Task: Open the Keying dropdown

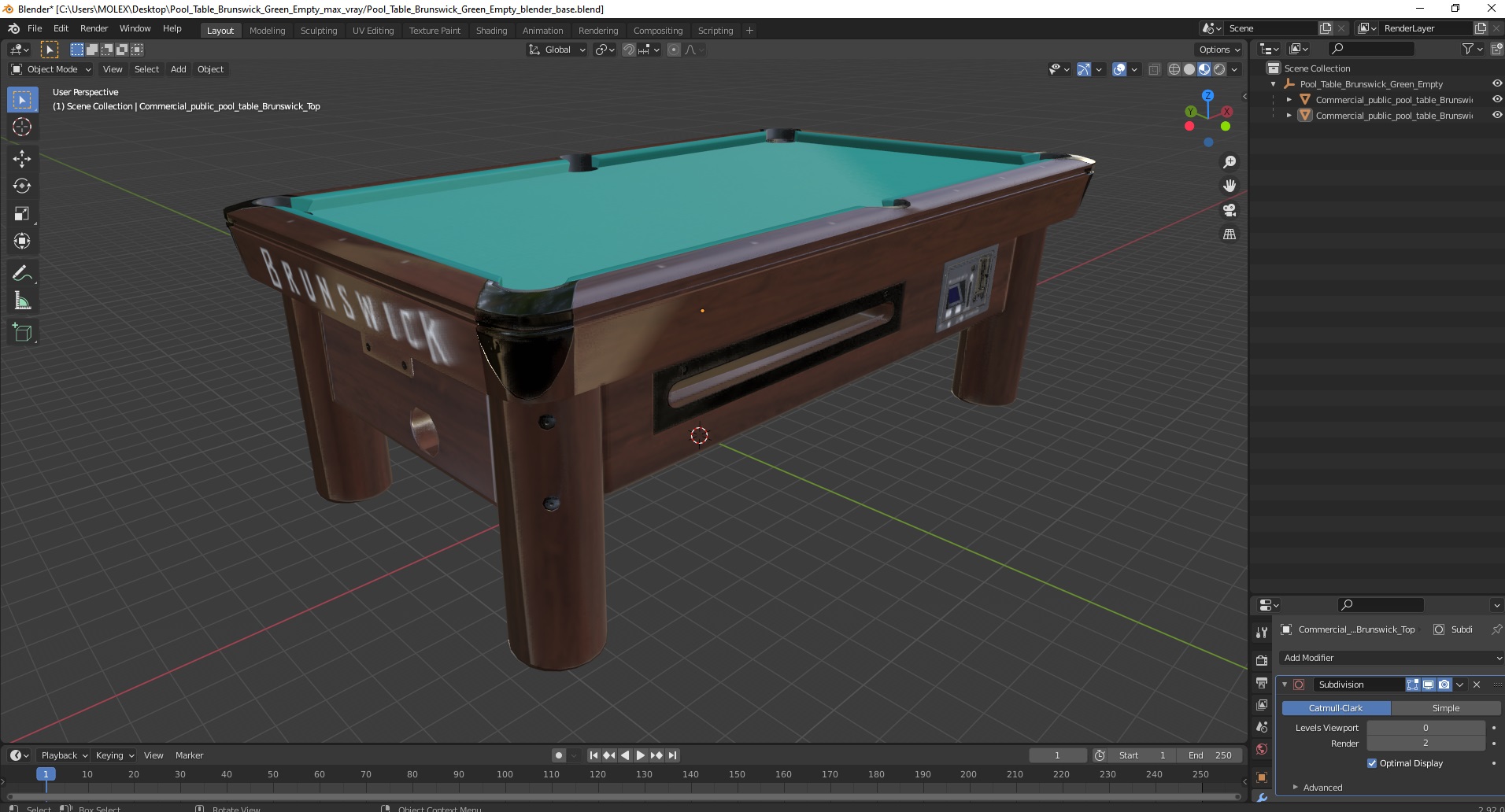Action: 114,755
